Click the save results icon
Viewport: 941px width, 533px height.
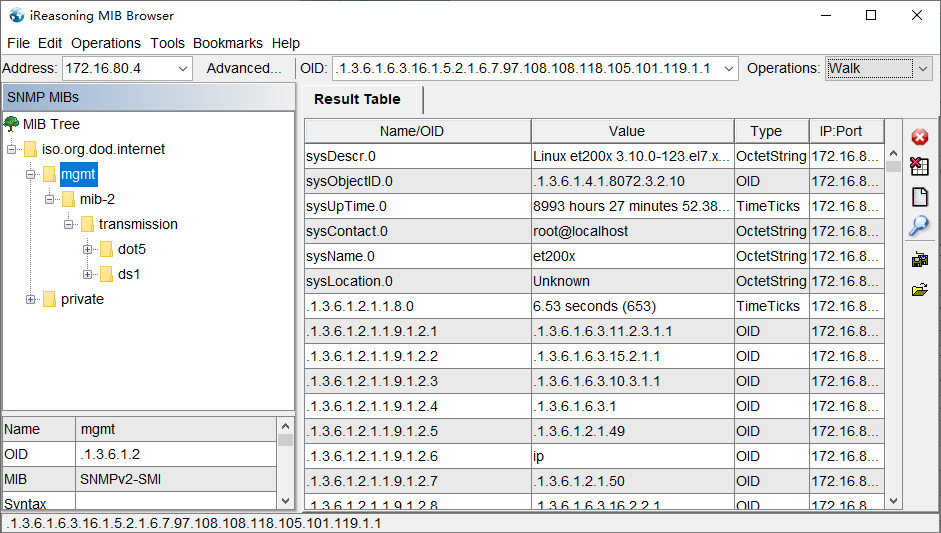(919, 260)
